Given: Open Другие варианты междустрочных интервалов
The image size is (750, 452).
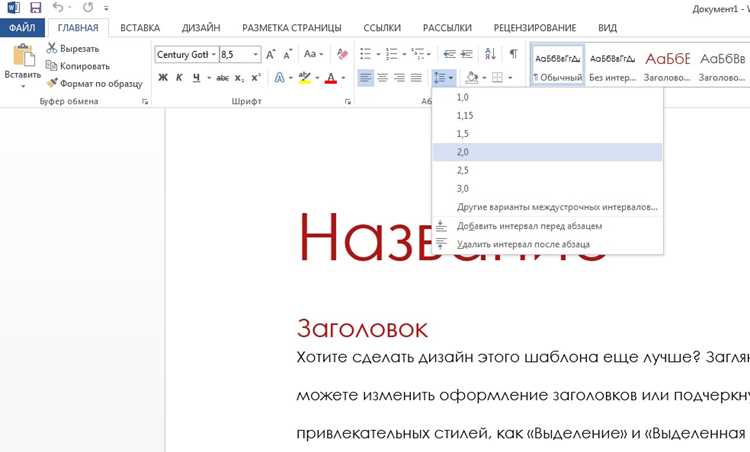Looking at the screenshot, I should coord(547,207).
